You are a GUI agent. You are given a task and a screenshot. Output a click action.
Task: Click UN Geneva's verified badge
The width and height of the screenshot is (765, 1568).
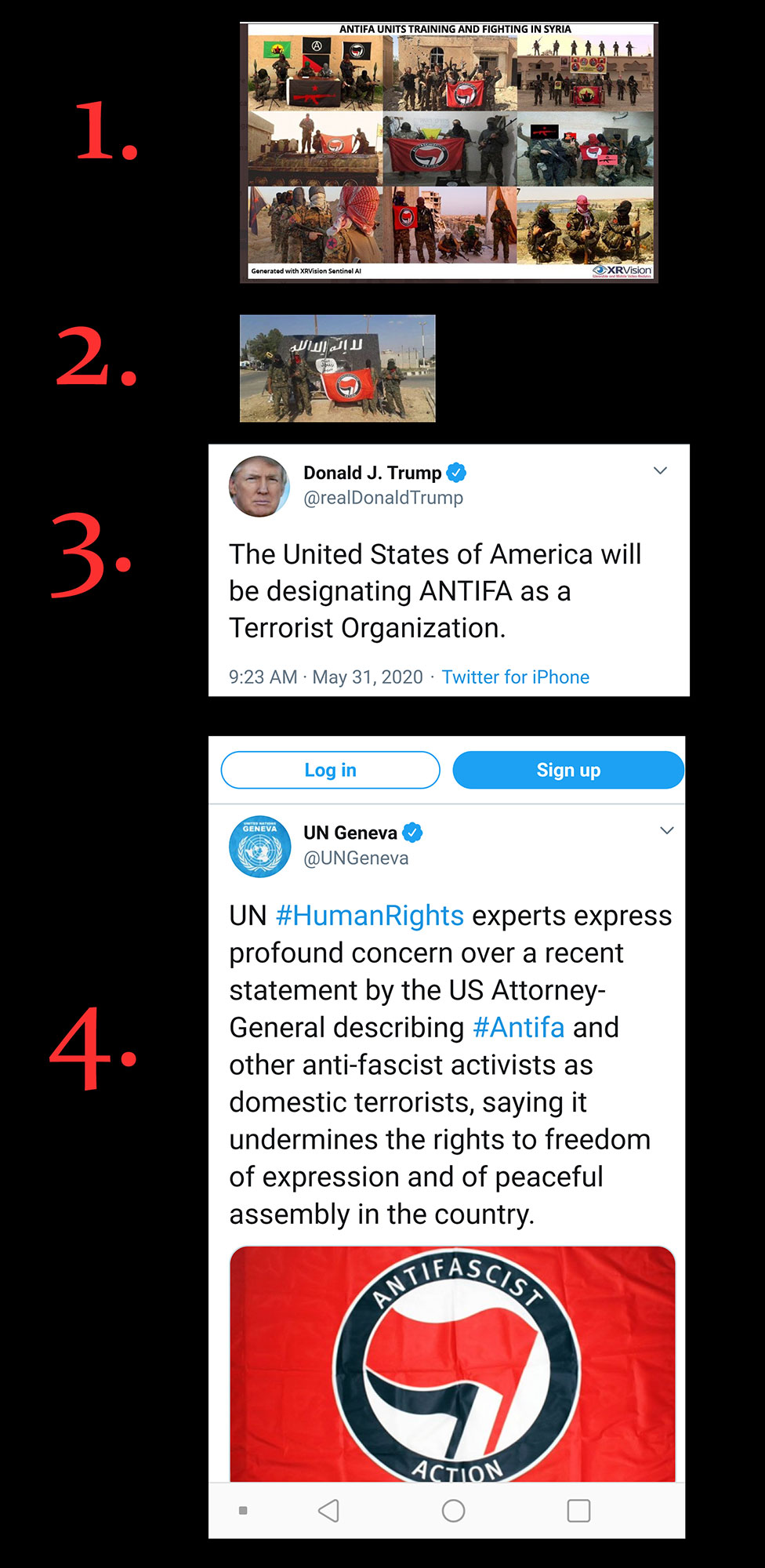(x=412, y=833)
